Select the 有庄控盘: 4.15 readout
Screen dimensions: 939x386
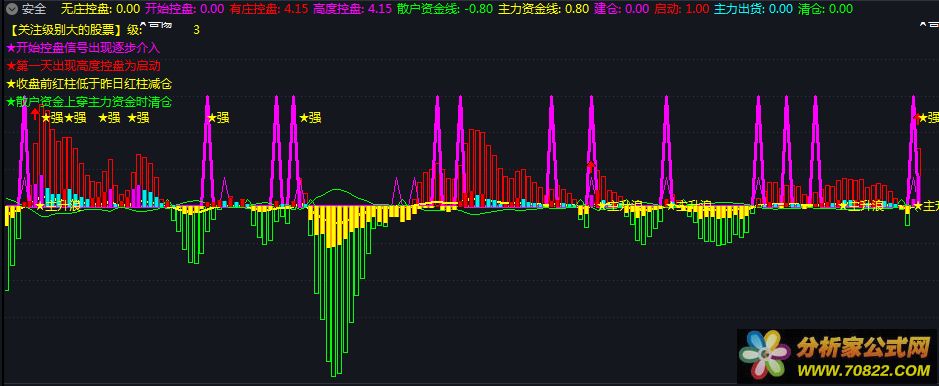pyautogui.click(x=268, y=9)
